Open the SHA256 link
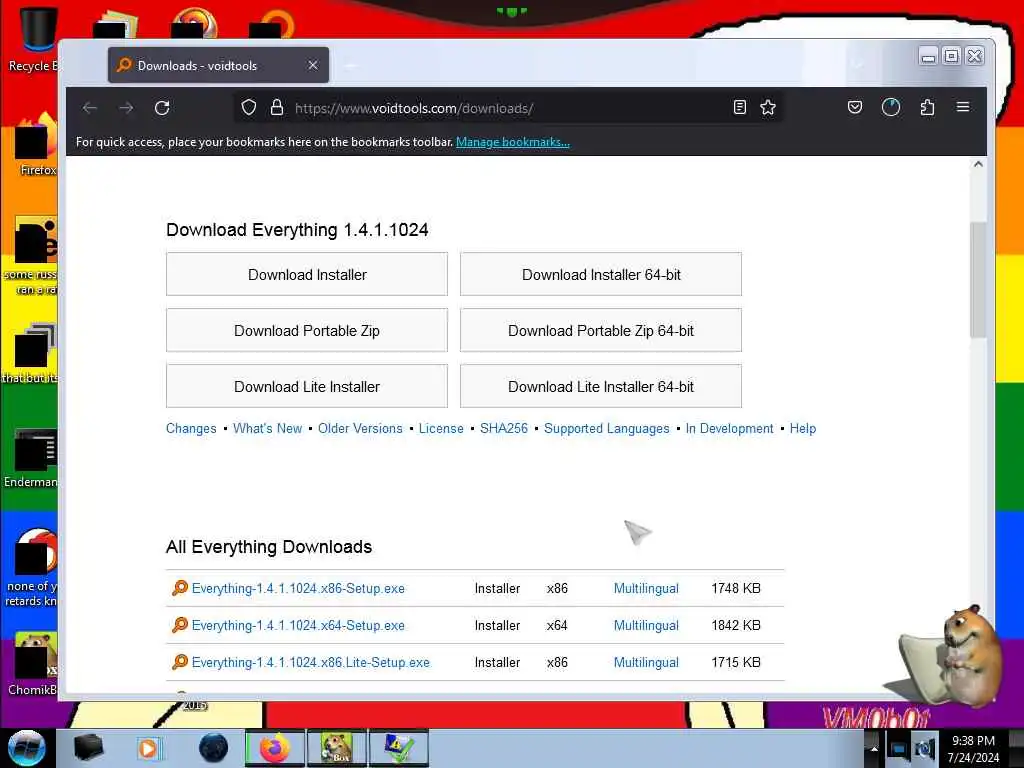The width and height of the screenshot is (1024, 768). [504, 428]
